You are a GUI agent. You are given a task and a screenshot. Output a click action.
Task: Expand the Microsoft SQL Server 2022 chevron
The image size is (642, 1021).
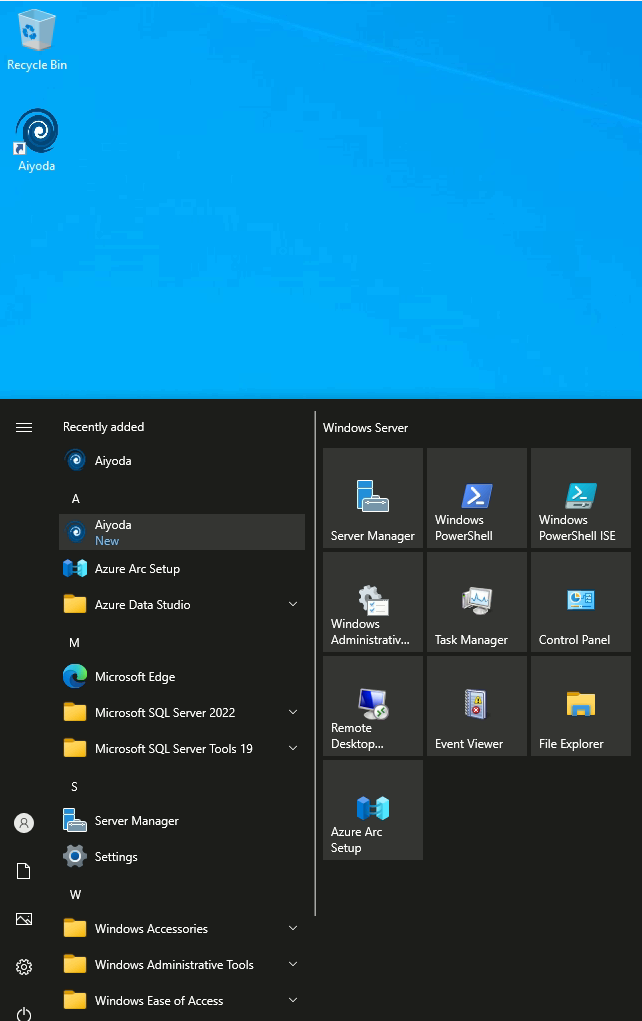tap(293, 712)
